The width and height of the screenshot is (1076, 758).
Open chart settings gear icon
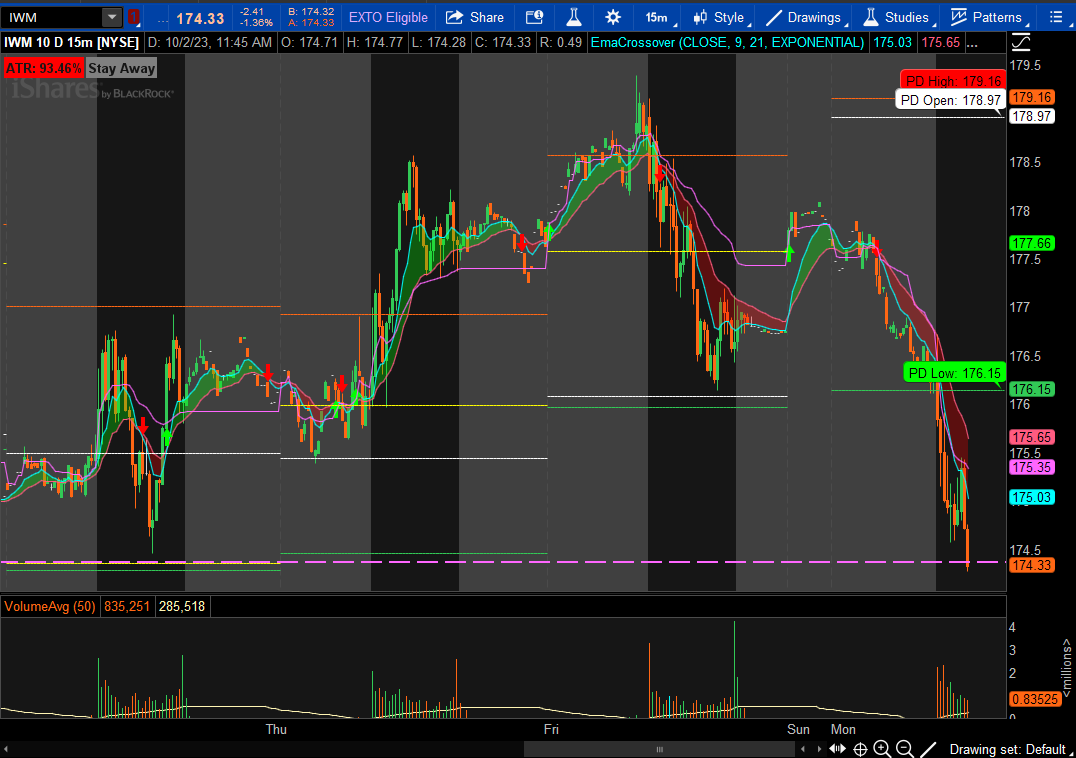pyautogui.click(x=612, y=17)
